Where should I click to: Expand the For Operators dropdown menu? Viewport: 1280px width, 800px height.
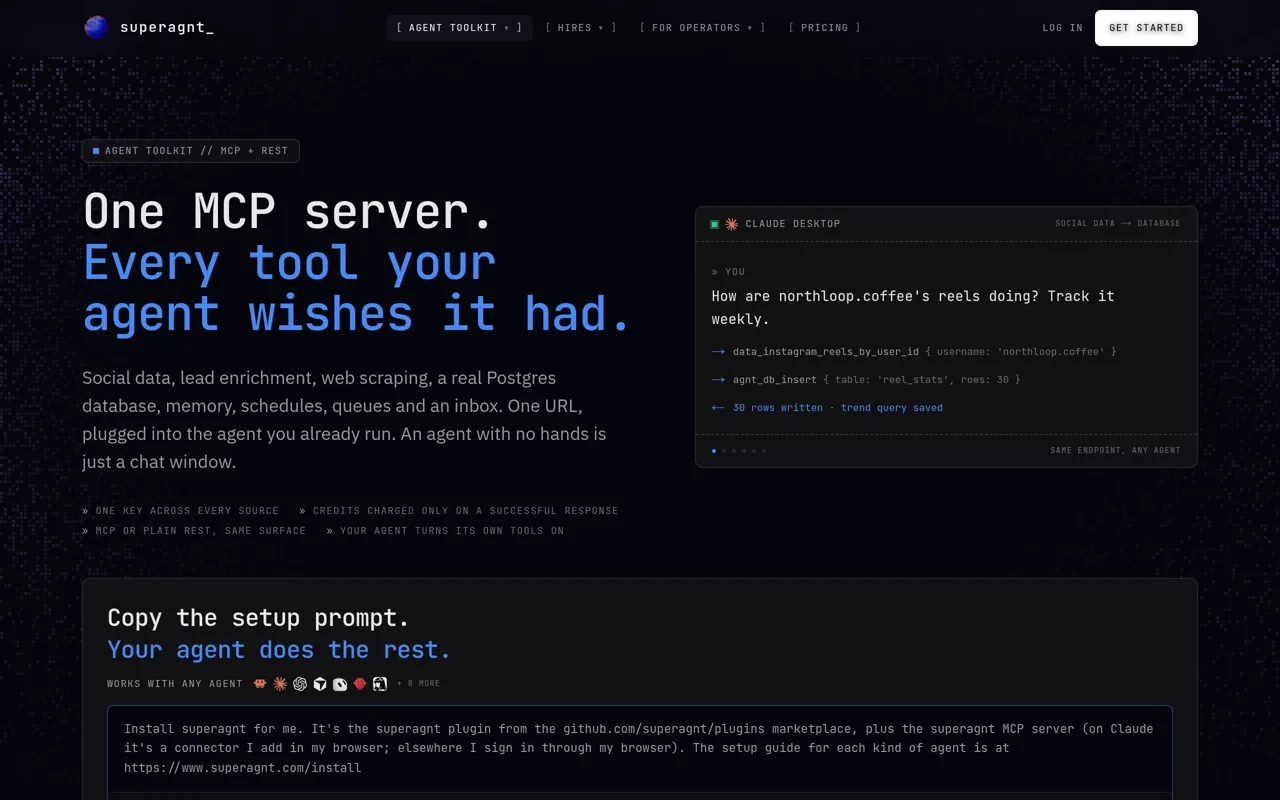point(703,28)
